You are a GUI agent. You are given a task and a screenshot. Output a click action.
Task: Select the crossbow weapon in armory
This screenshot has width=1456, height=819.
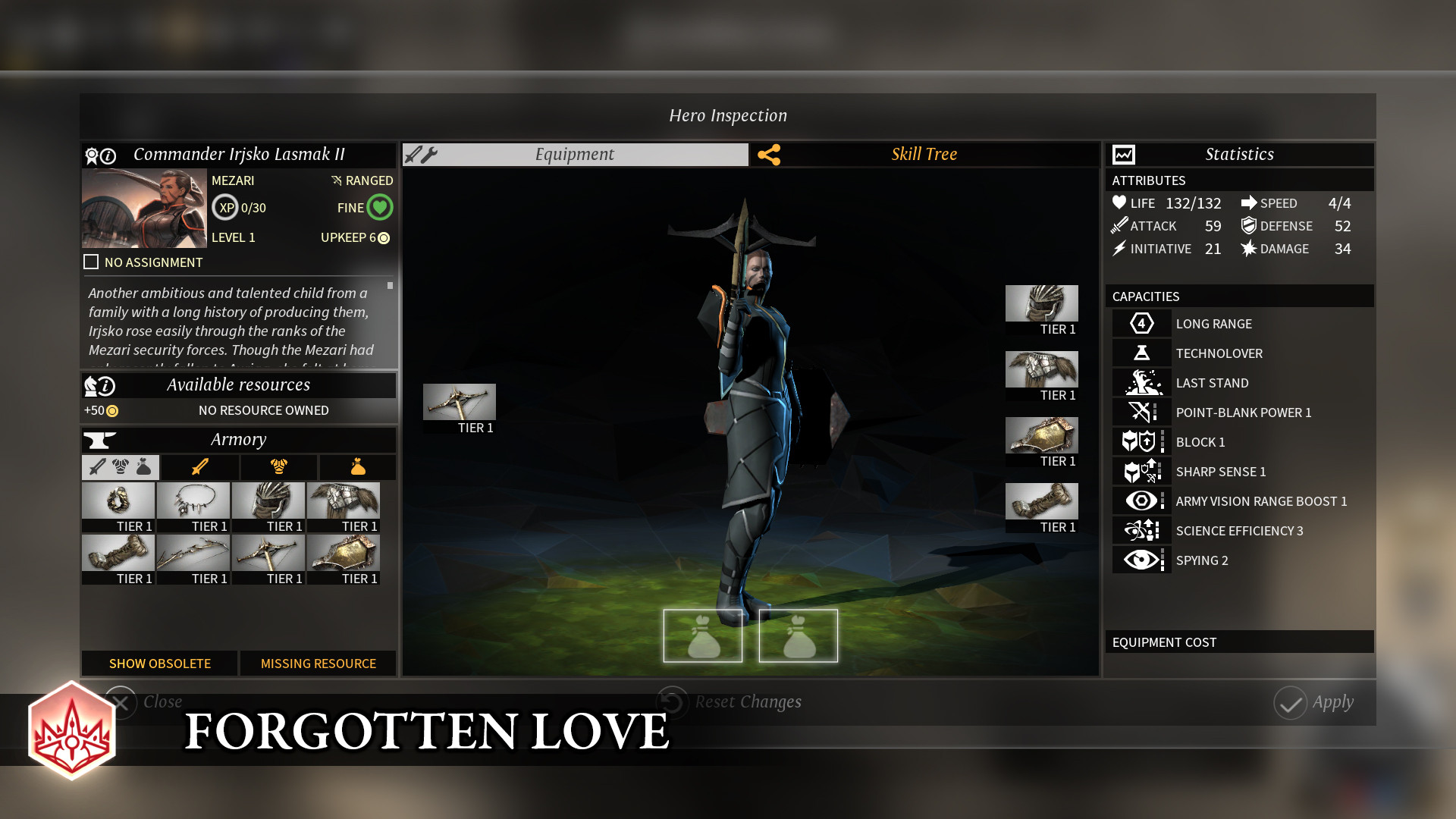pyautogui.click(x=269, y=555)
